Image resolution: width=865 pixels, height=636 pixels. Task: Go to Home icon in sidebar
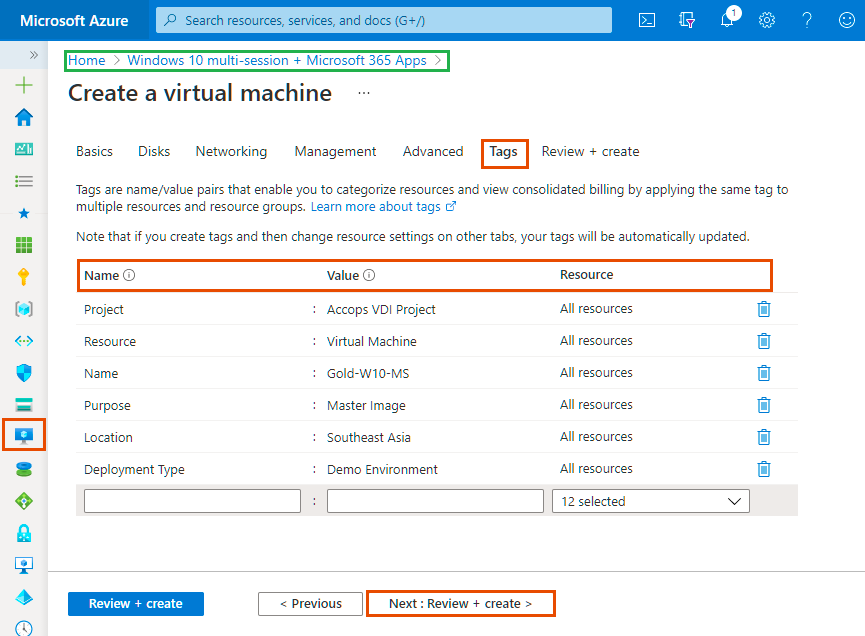[24, 117]
